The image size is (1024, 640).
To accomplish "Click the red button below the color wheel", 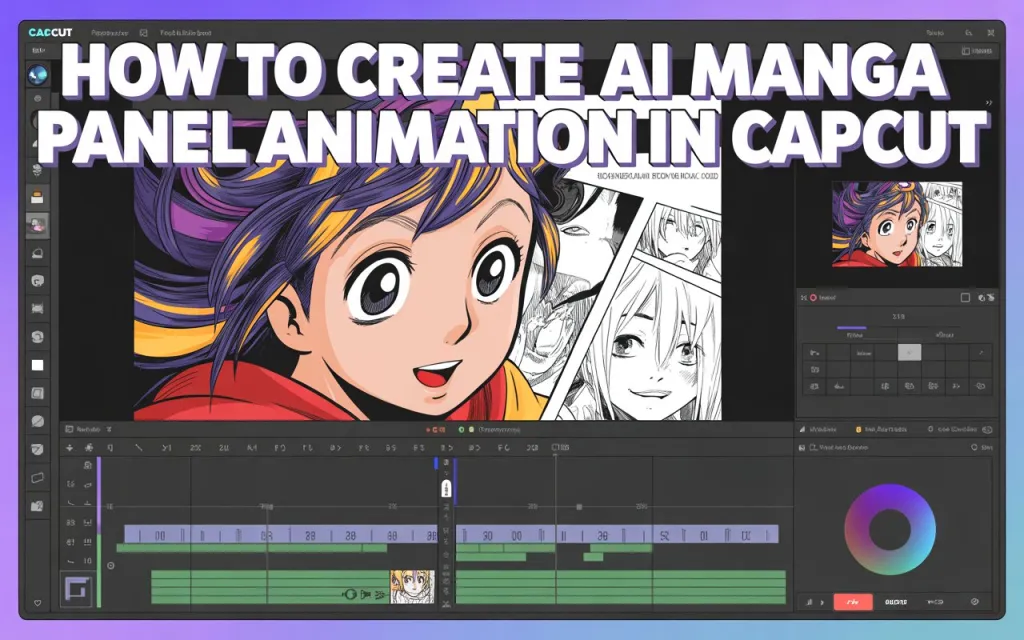I will 853,601.
